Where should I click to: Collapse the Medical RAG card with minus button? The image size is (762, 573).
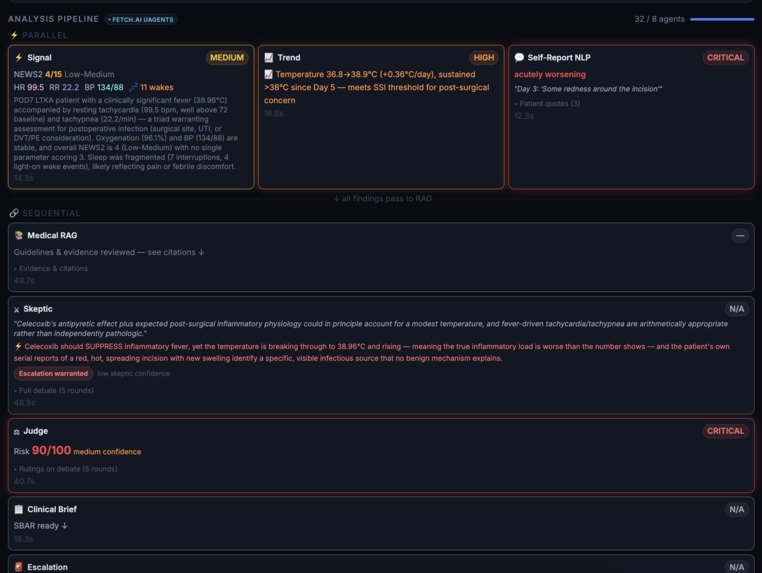coord(740,236)
